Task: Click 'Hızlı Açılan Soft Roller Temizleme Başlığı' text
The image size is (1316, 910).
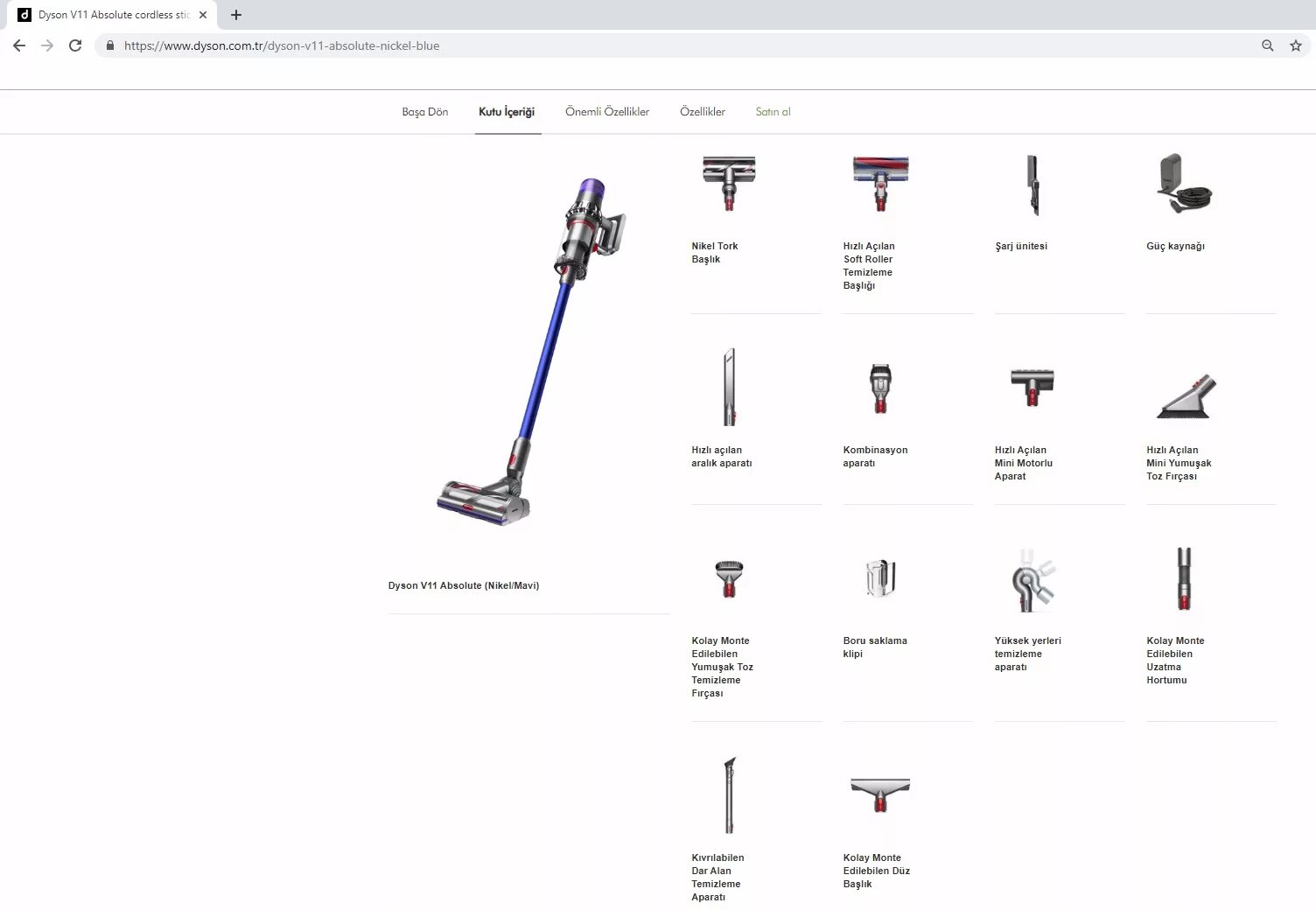Action: point(869,266)
